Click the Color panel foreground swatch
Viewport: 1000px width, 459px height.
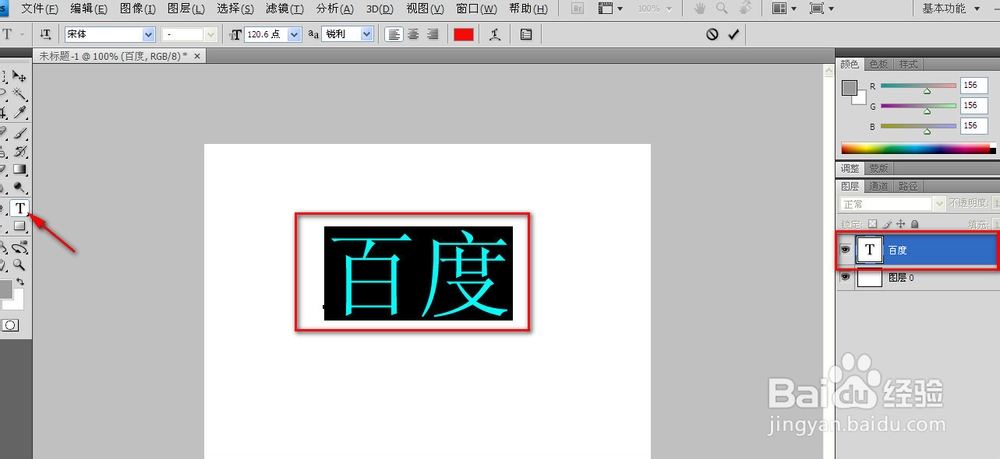click(849, 88)
